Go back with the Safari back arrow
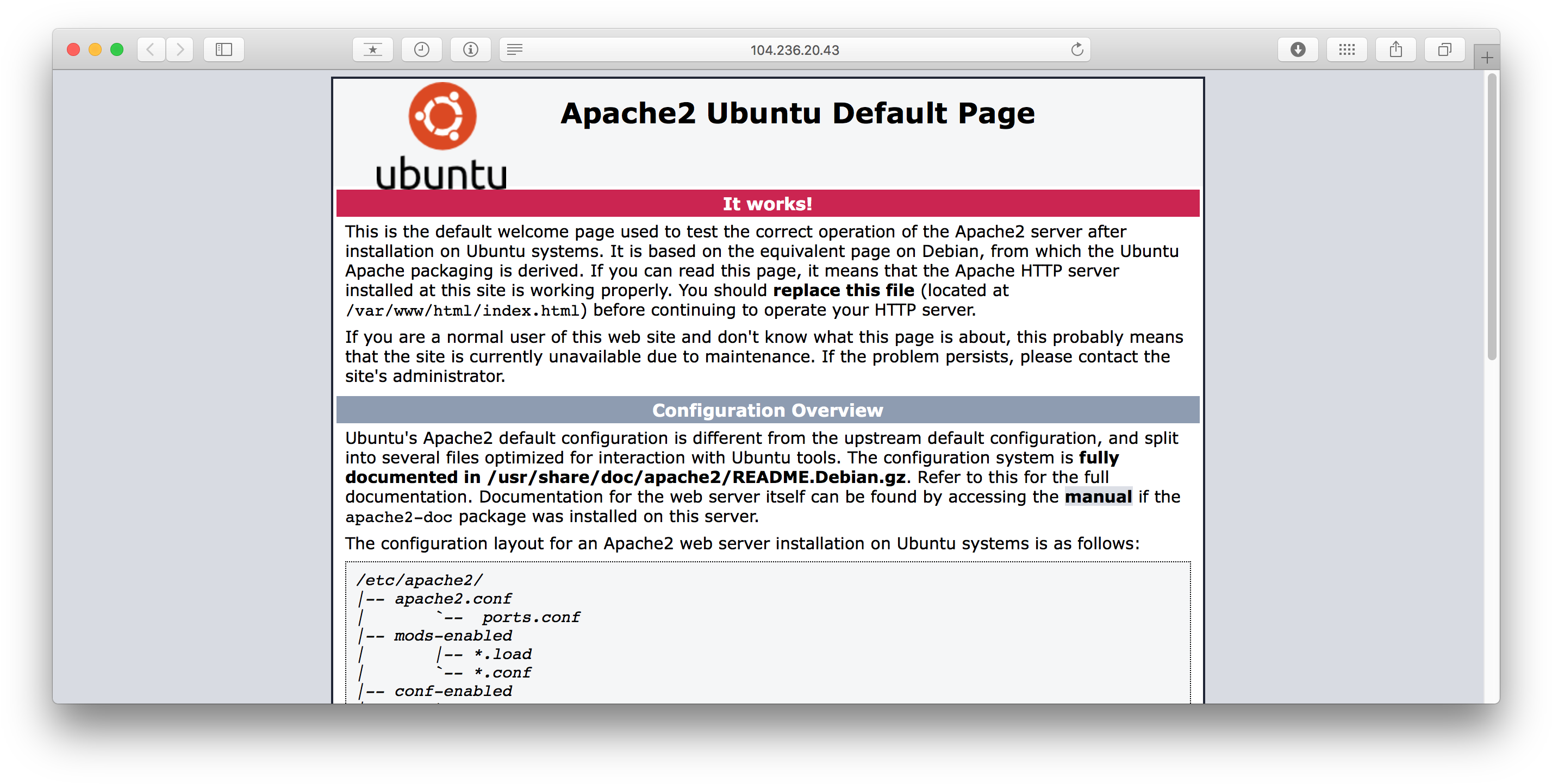This screenshot has width=1552, height=784. click(x=151, y=49)
